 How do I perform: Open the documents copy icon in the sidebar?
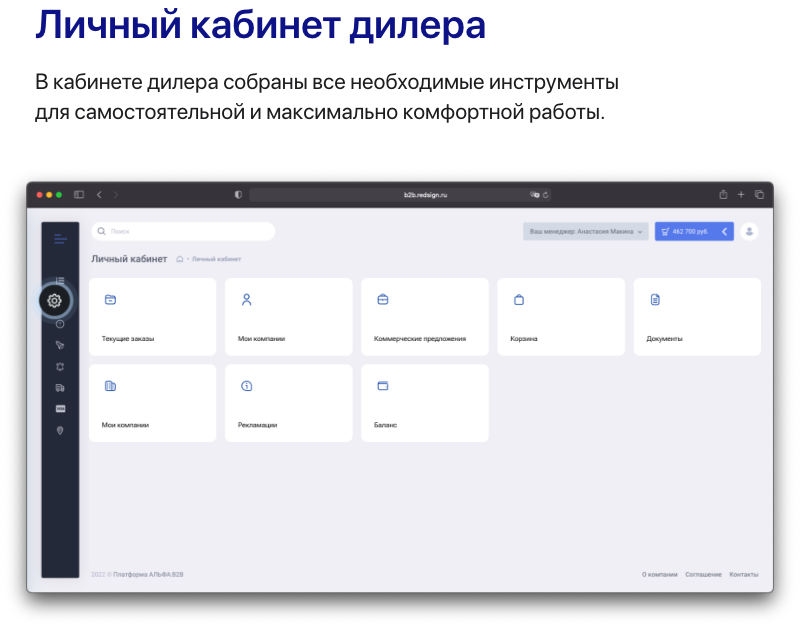point(60,388)
